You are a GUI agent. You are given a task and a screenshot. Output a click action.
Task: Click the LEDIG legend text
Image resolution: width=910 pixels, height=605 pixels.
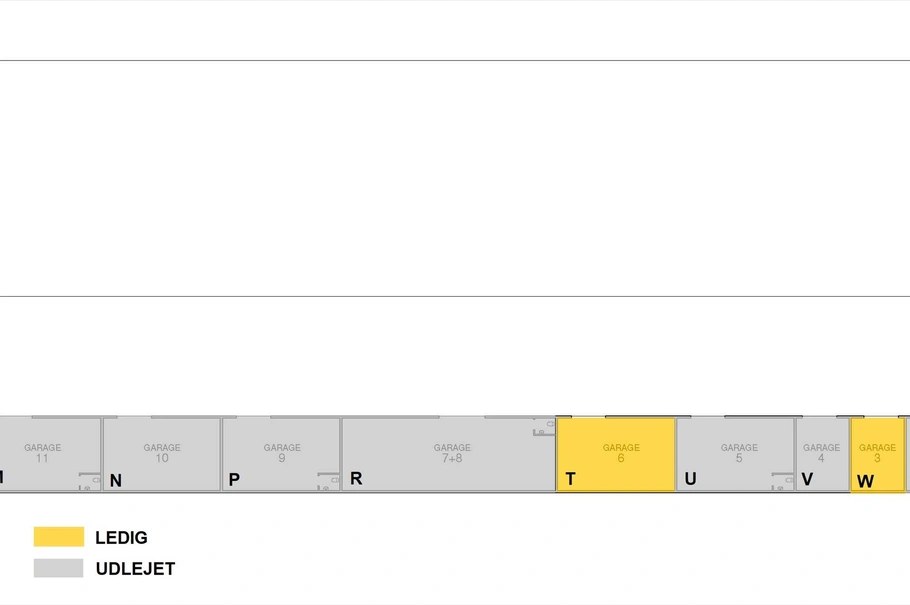pyautogui.click(x=121, y=538)
